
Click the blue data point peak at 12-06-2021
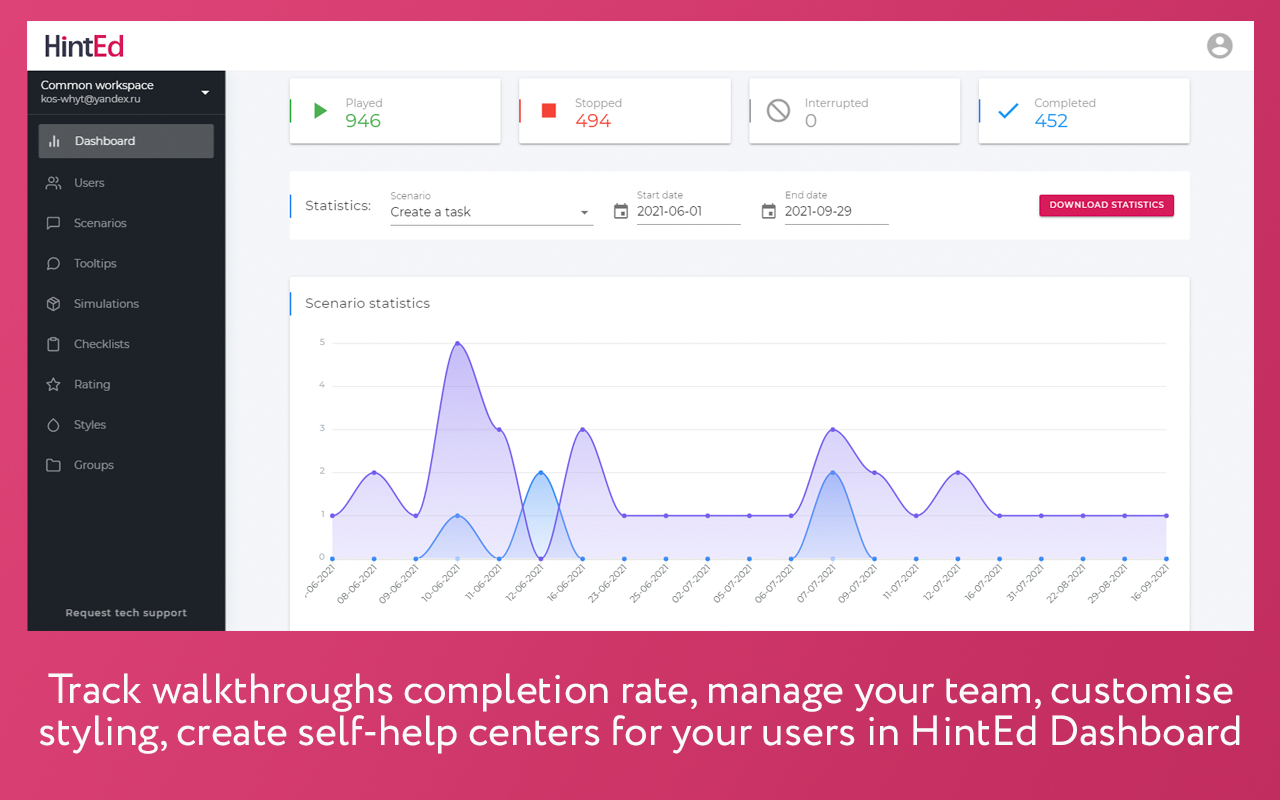coord(541,472)
